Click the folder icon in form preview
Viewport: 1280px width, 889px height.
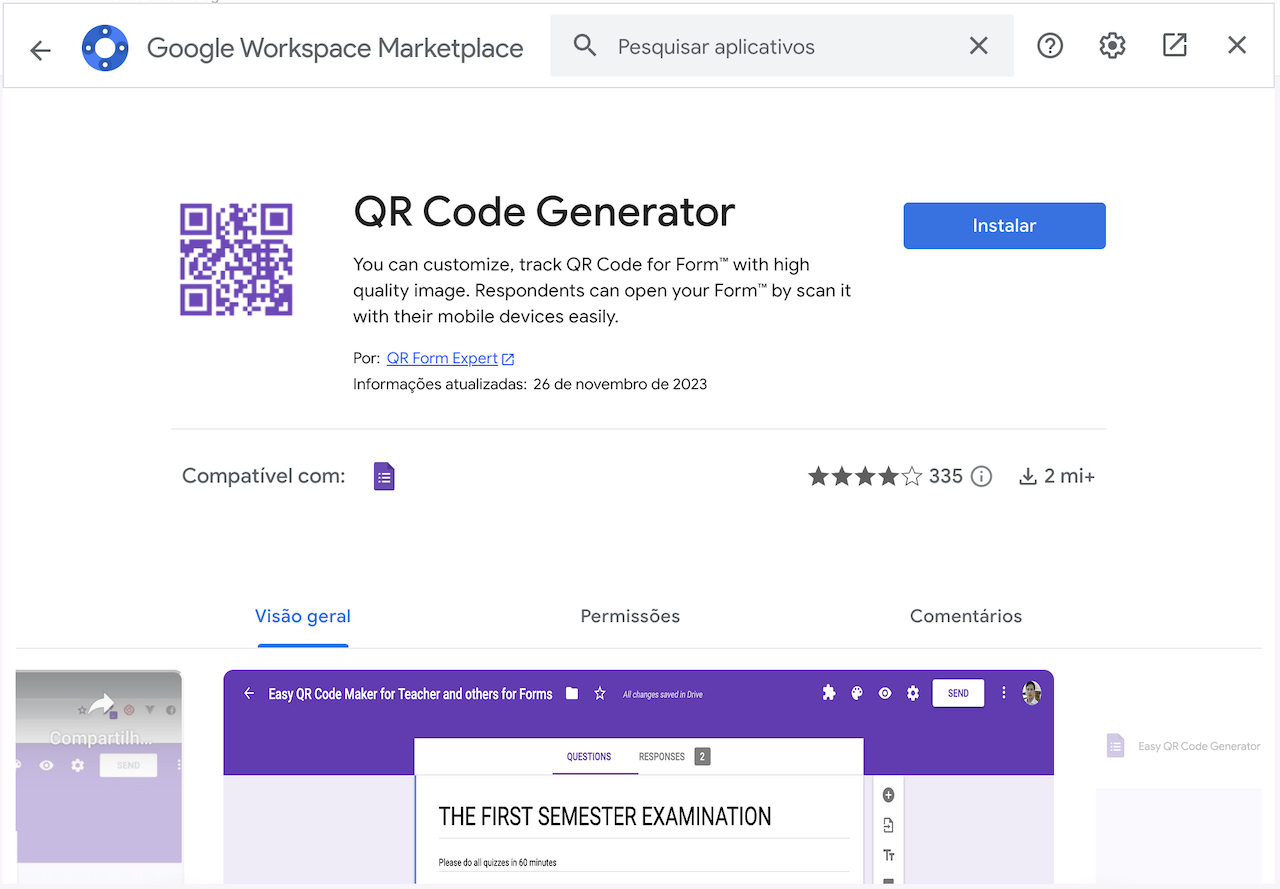[572, 693]
